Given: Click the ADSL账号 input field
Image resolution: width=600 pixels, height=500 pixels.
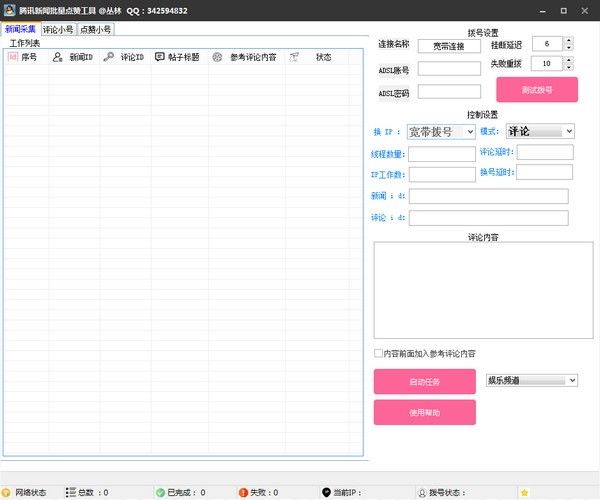Looking at the screenshot, I should [x=449, y=69].
